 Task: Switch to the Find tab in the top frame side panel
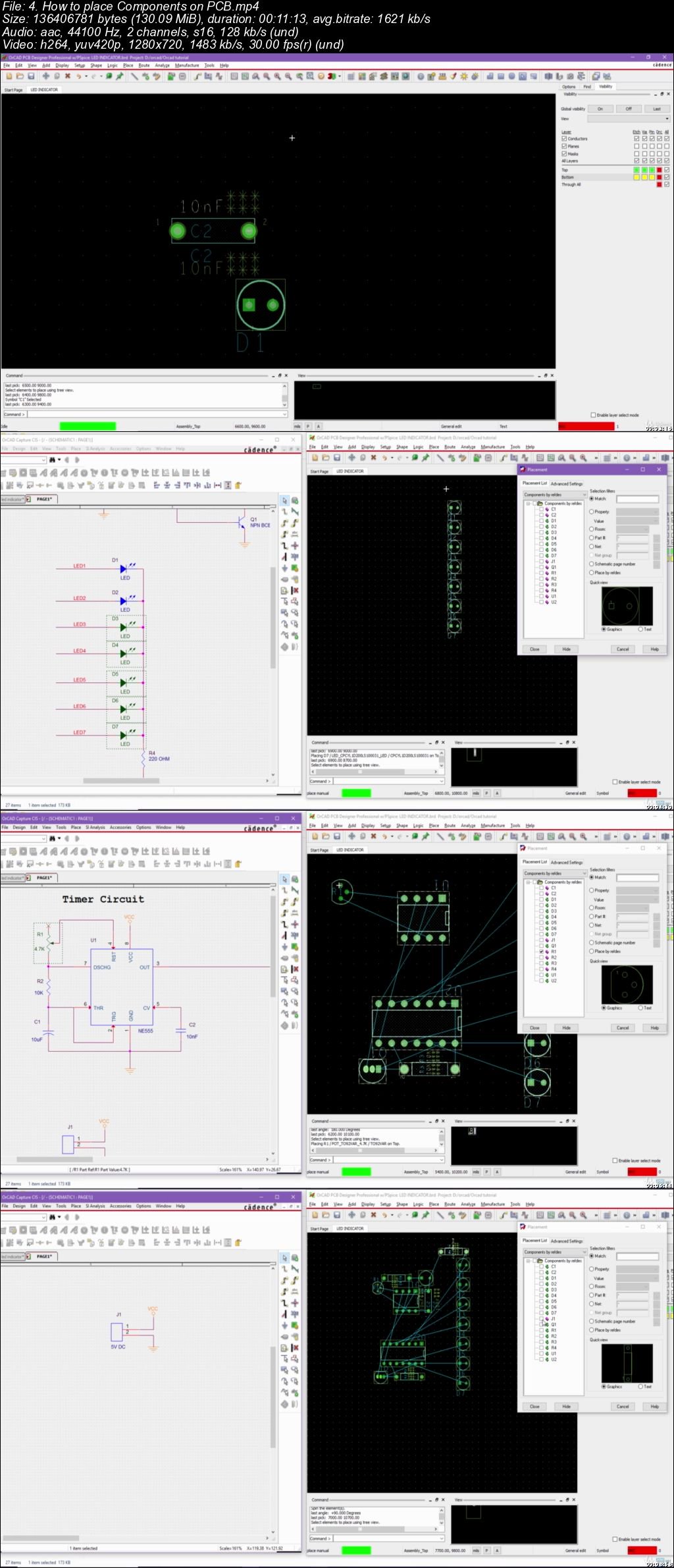tap(587, 86)
